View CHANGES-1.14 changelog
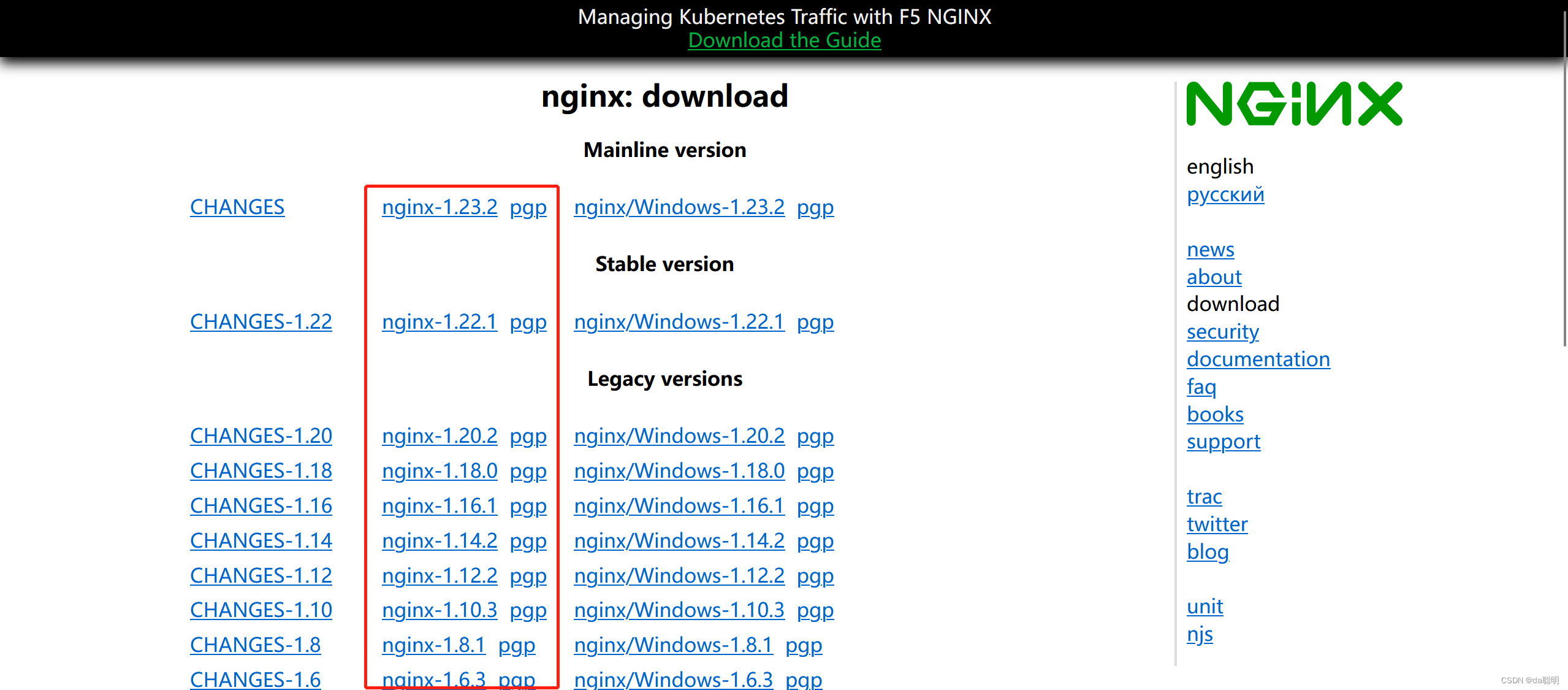 tap(261, 541)
